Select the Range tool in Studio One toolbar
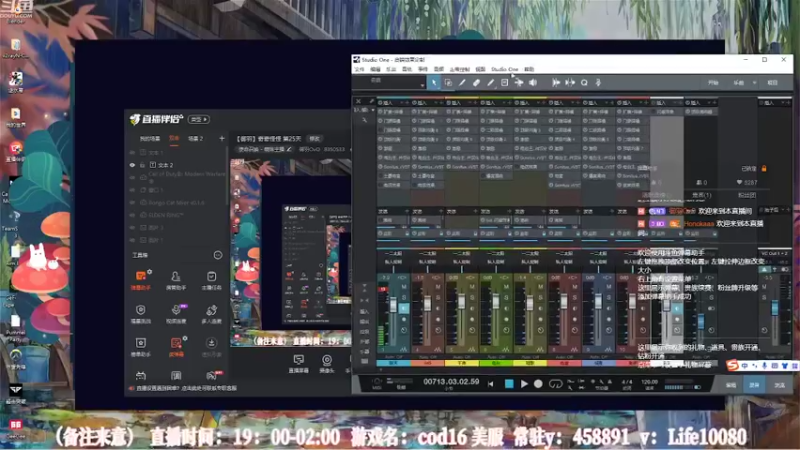This screenshot has width=800, height=450. click(x=448, y=83)
